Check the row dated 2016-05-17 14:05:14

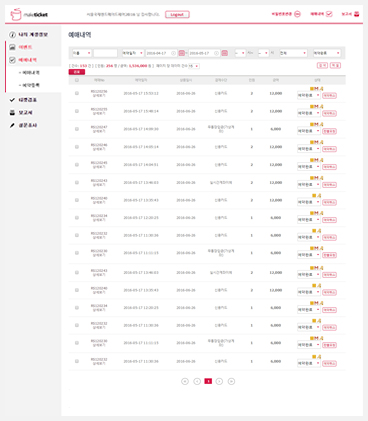(77, 147)
